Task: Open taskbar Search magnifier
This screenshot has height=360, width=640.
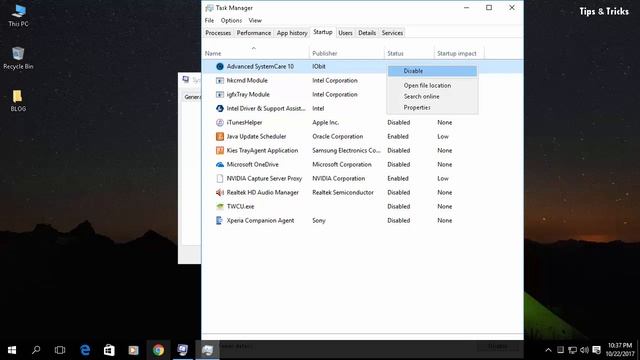Action: (36, 350)
